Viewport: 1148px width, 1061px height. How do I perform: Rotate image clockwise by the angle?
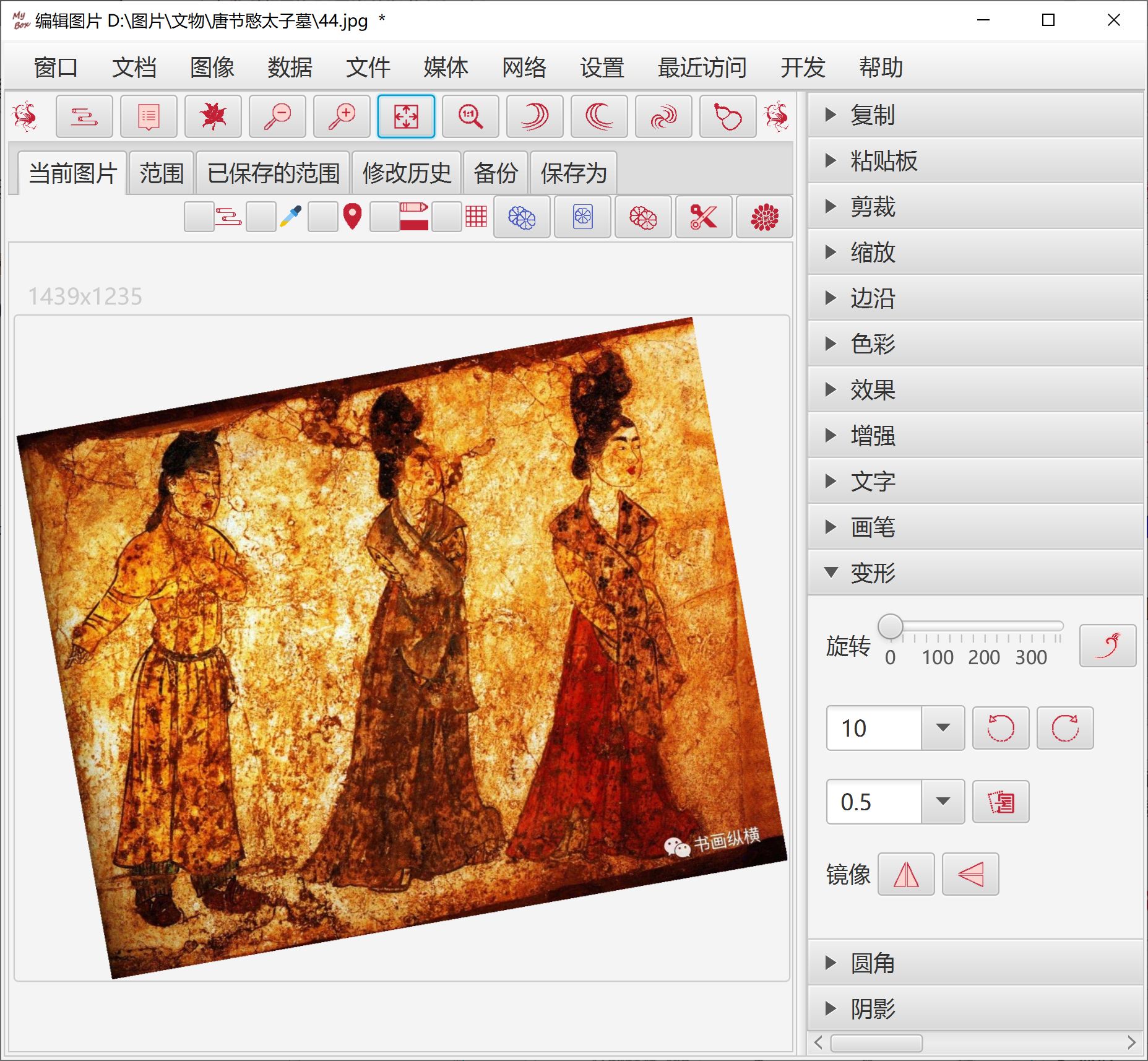coord(1065,728)
